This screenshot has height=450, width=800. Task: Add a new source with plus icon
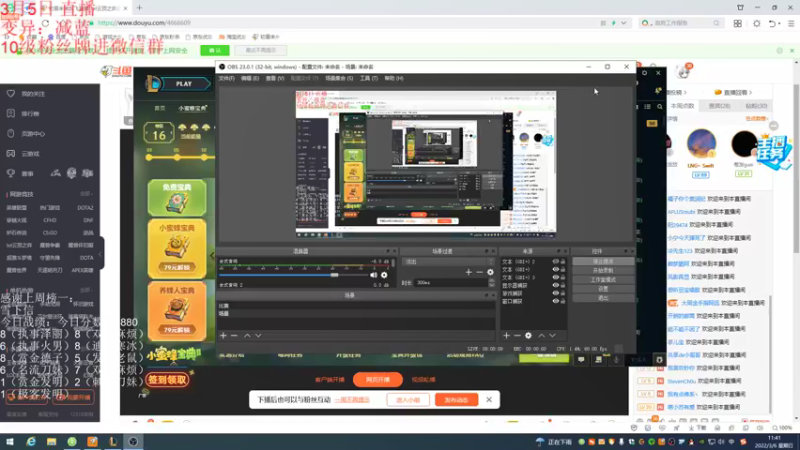(x=506, y=336)
